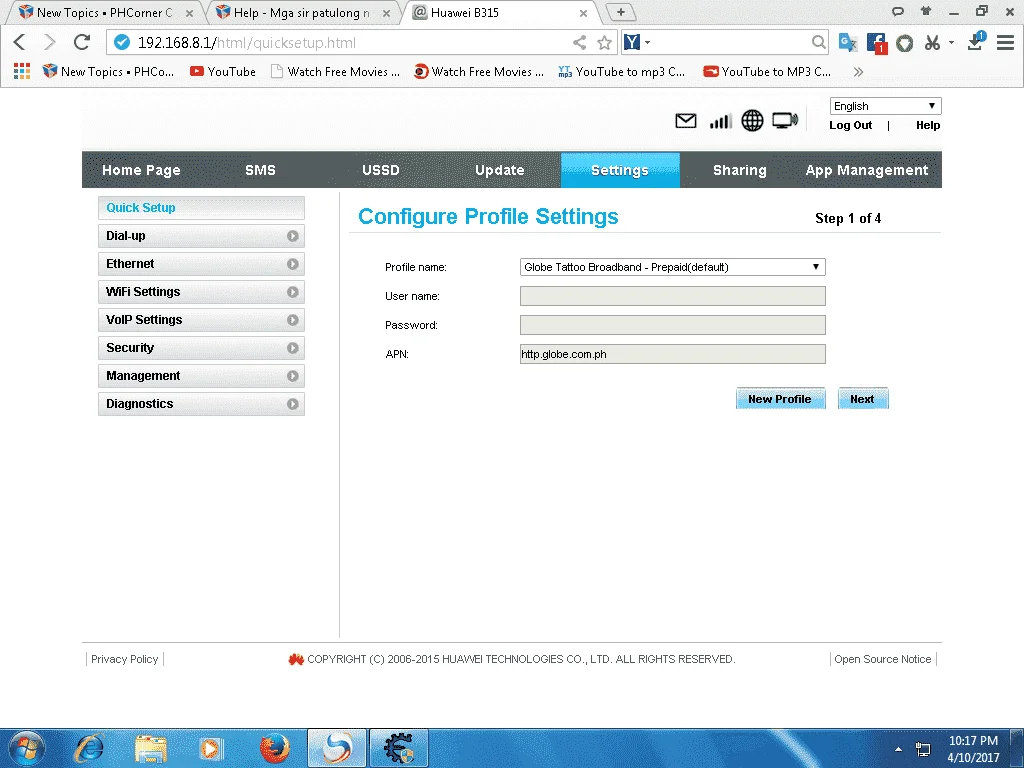Click the shield extension icon
The image size is (1024, 768).
904,43
